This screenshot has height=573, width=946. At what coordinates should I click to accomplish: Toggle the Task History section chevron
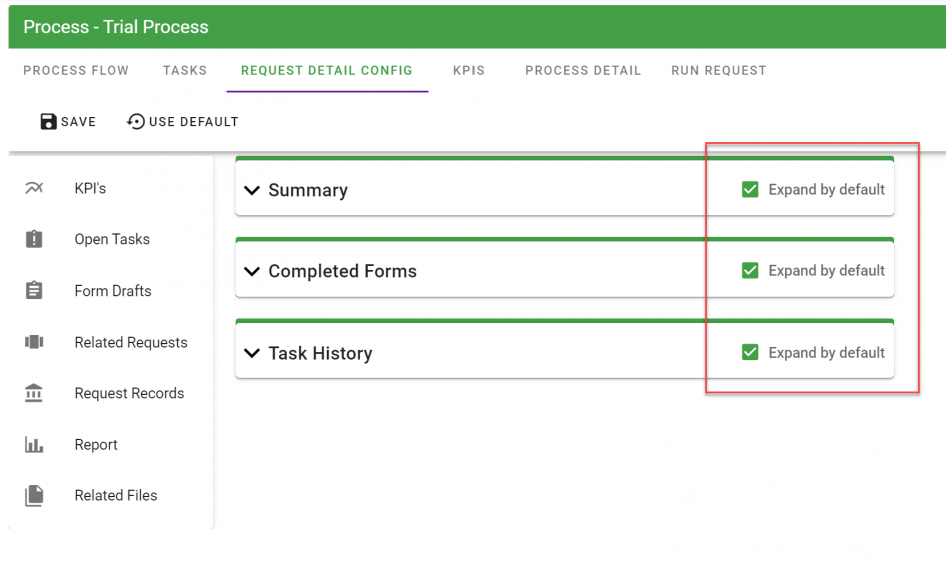coord(251,353)
